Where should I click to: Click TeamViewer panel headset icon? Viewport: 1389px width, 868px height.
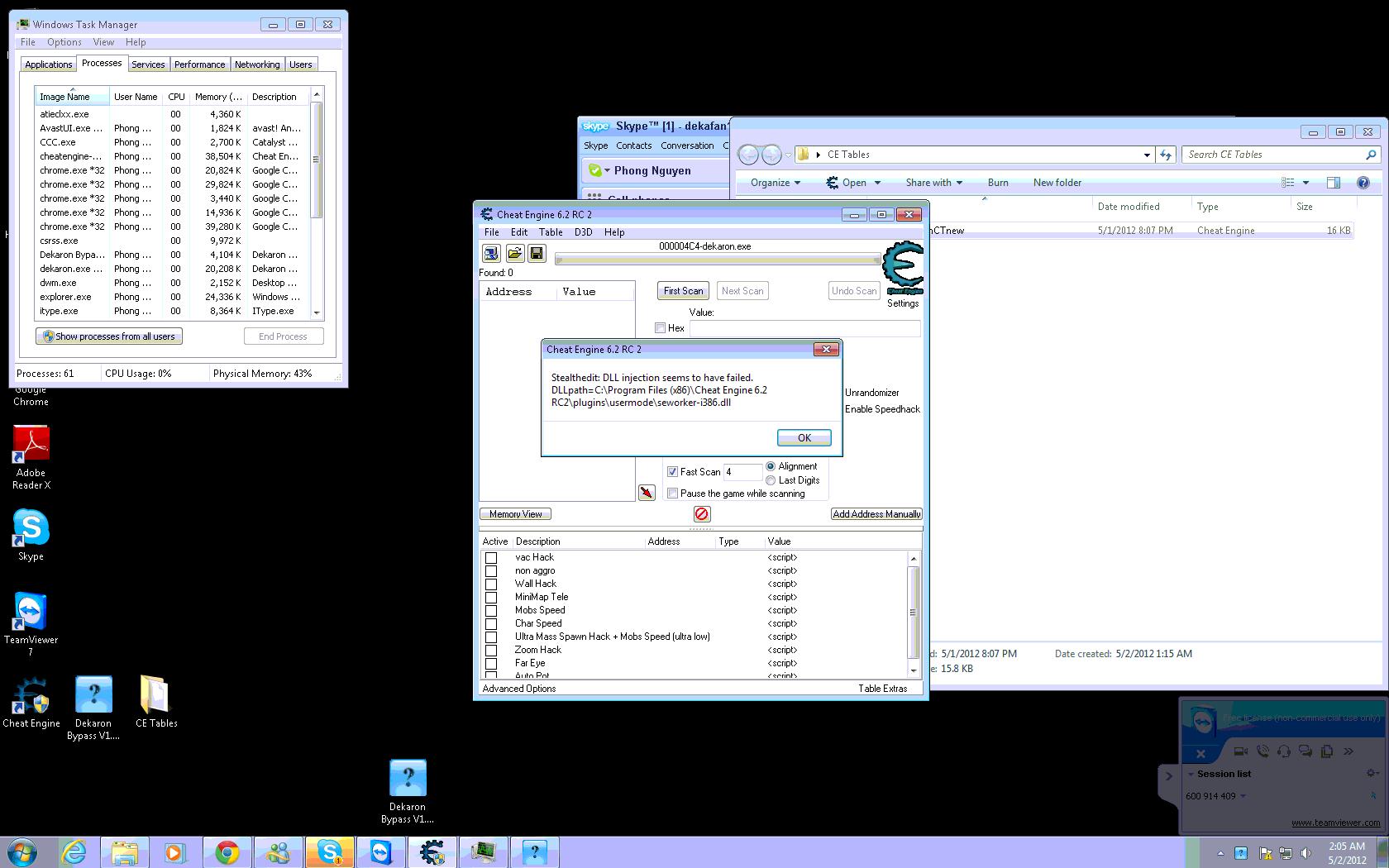point(1283,751)
